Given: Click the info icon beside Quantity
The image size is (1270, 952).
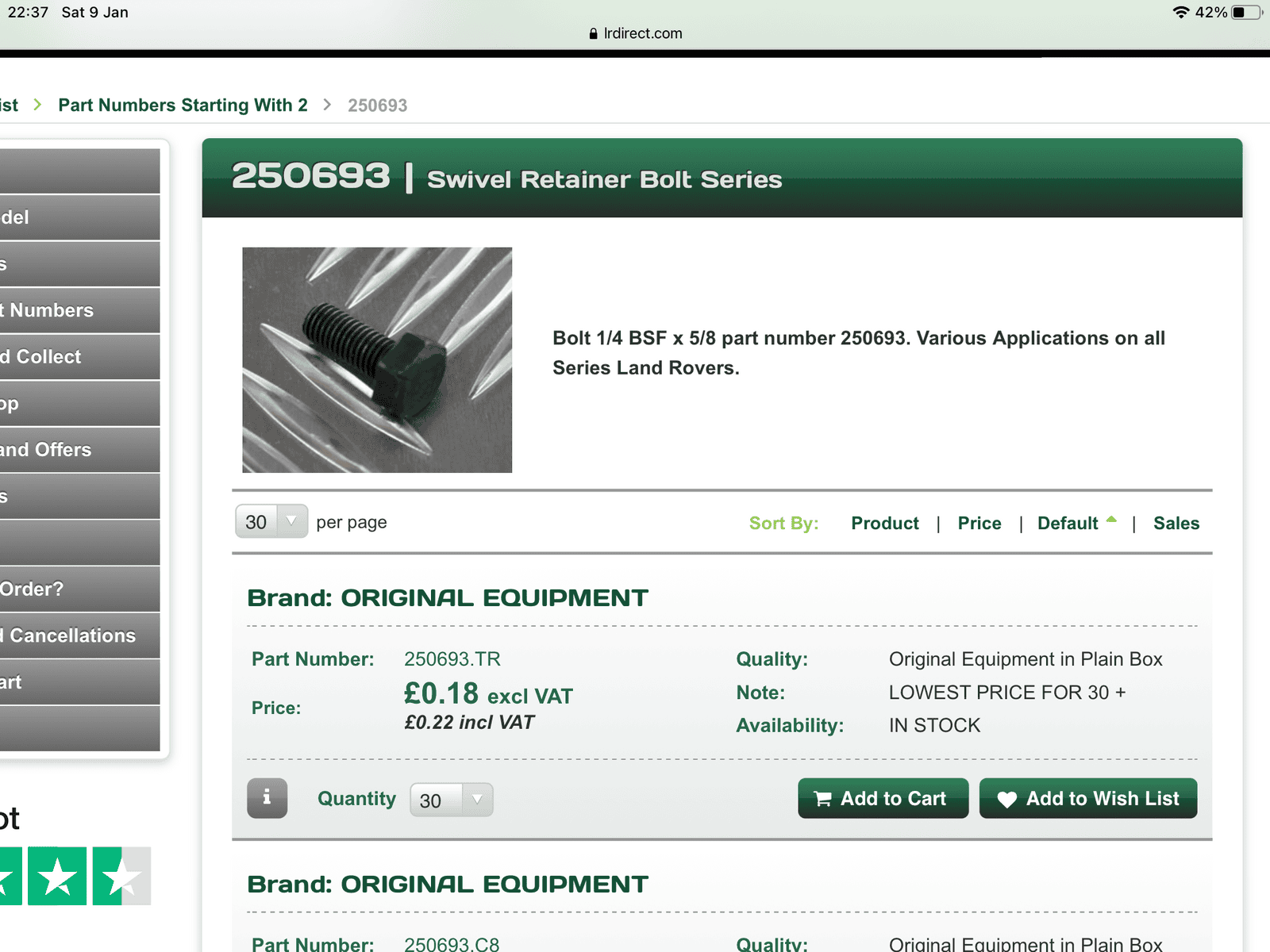Looking at the screenshot, I should coord(267,798).
